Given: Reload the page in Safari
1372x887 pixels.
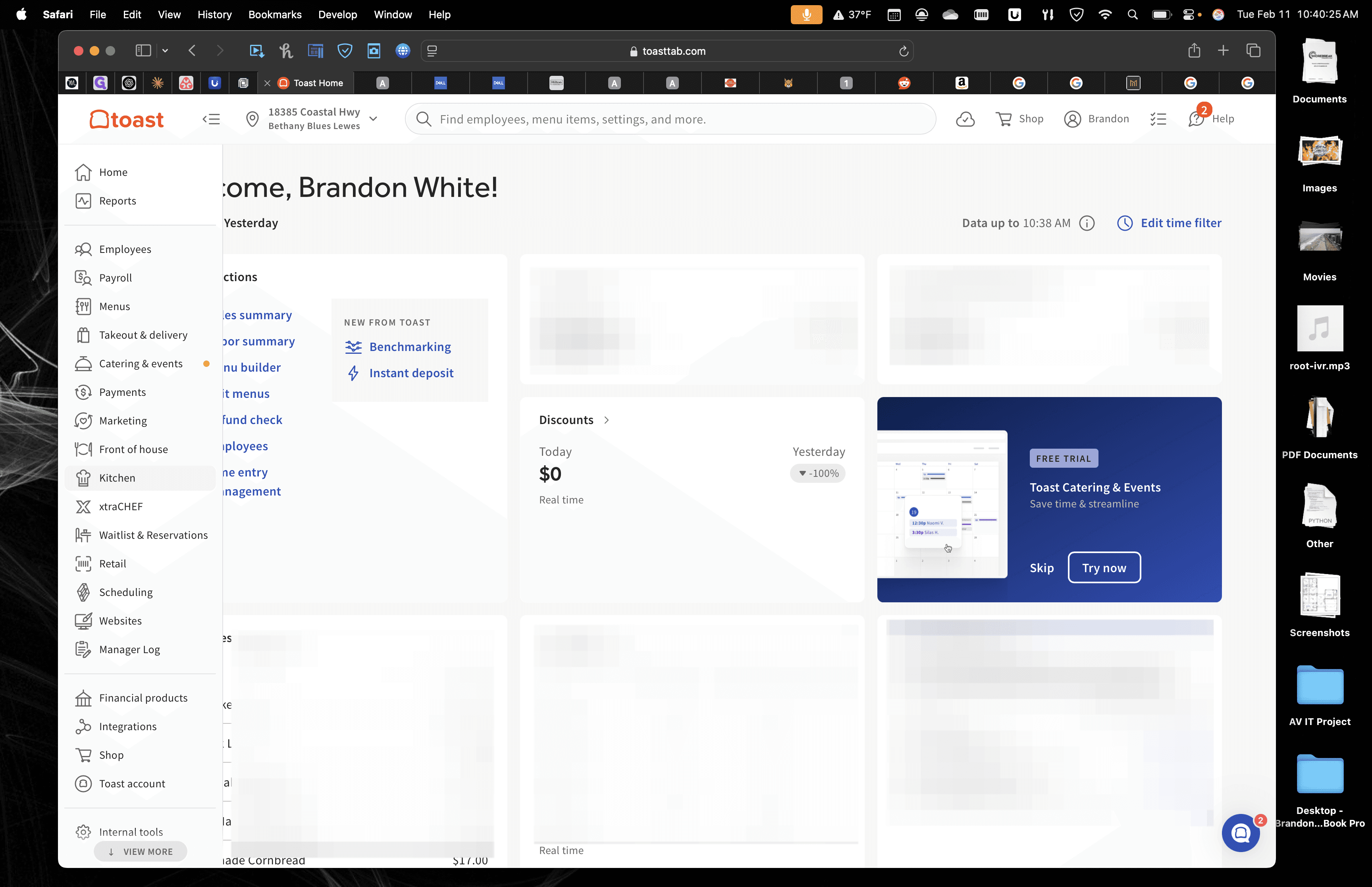Looking at the screenshot, I should [x=903, y=51].
